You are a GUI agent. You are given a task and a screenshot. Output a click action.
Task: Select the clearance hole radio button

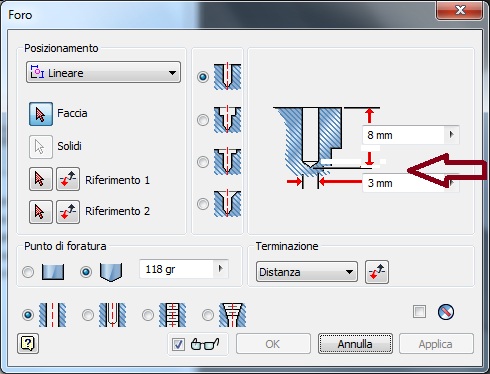pos(88,315)
